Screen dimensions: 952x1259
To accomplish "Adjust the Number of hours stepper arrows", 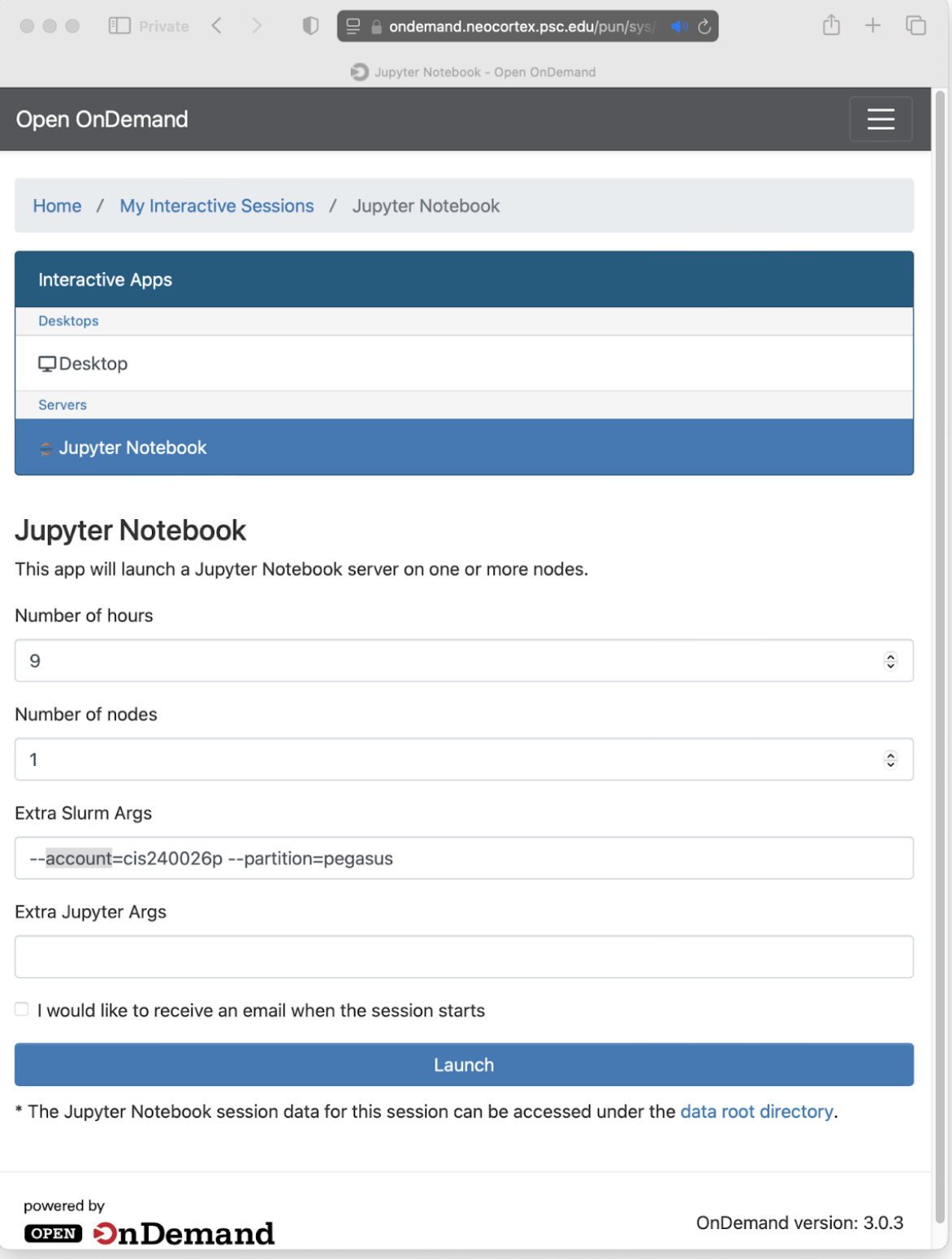I will [x=890, y=661].
